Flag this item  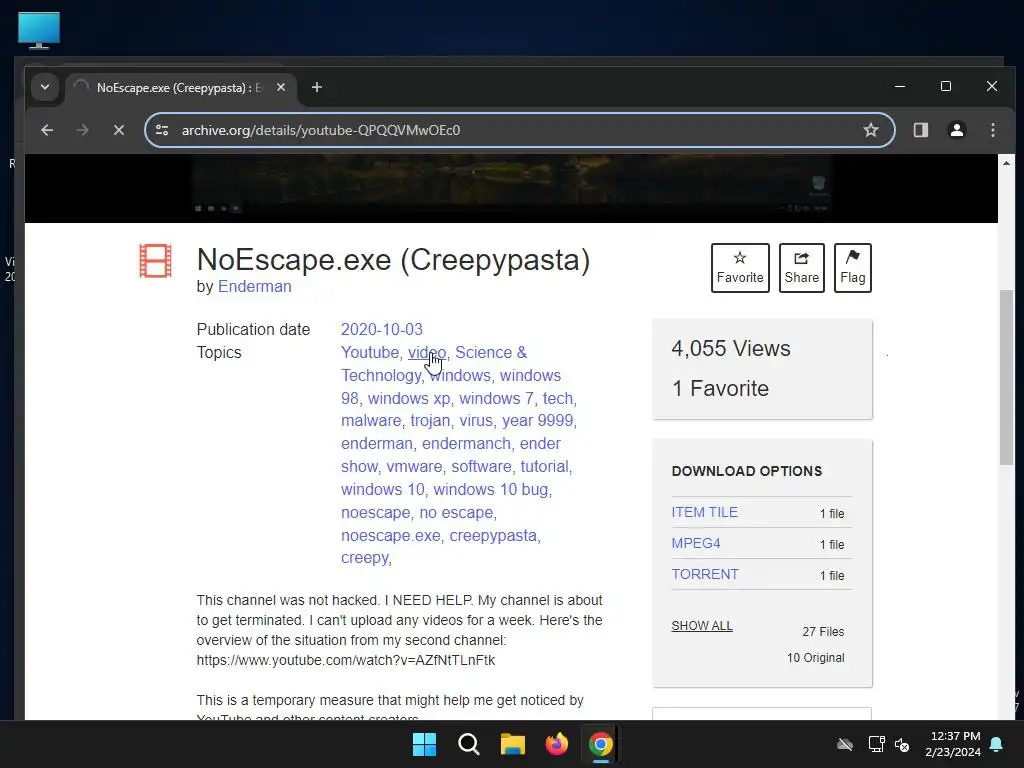click(x=852, y=268)
